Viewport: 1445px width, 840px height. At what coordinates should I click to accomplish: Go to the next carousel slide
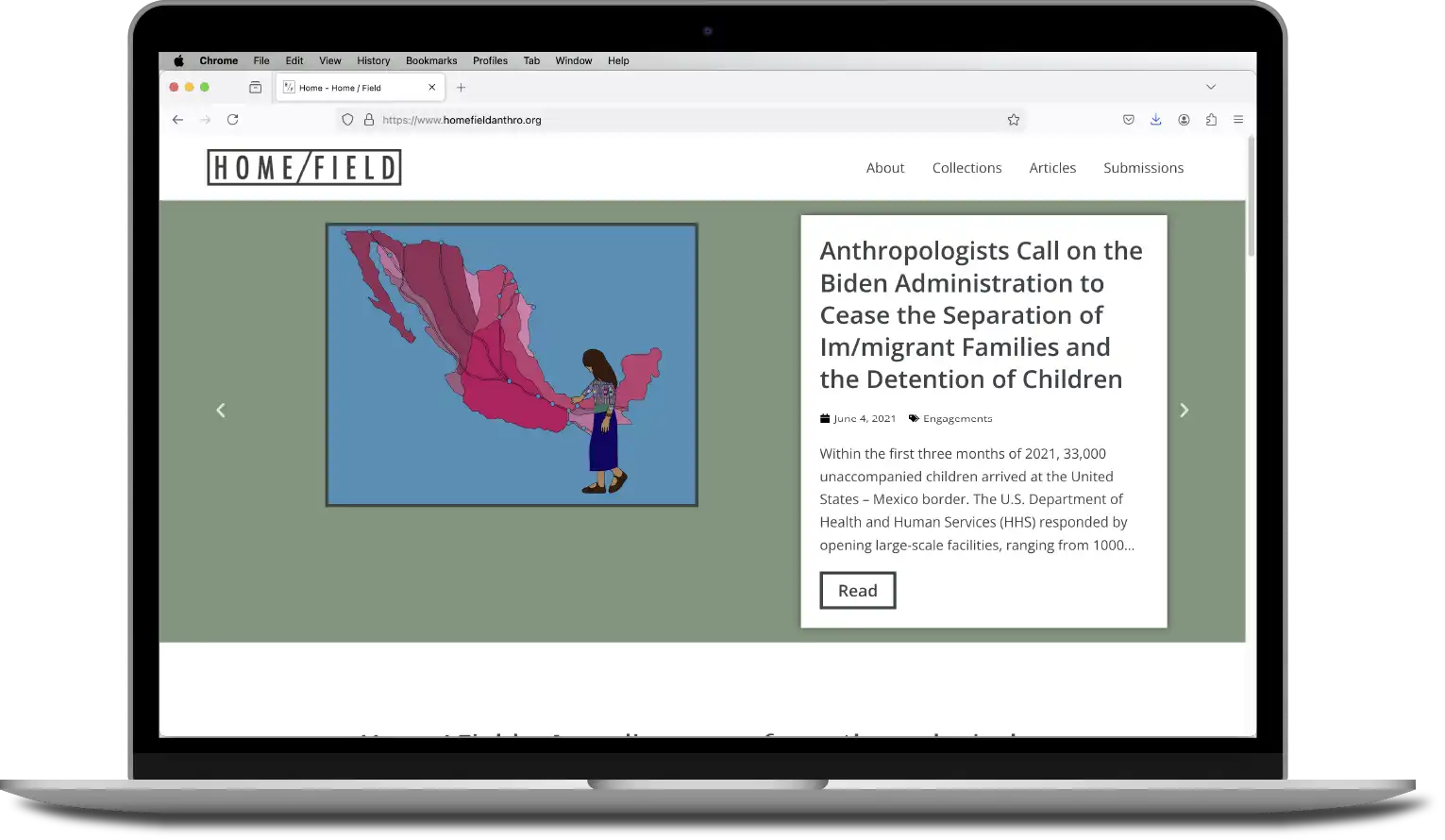point(1184,411)
